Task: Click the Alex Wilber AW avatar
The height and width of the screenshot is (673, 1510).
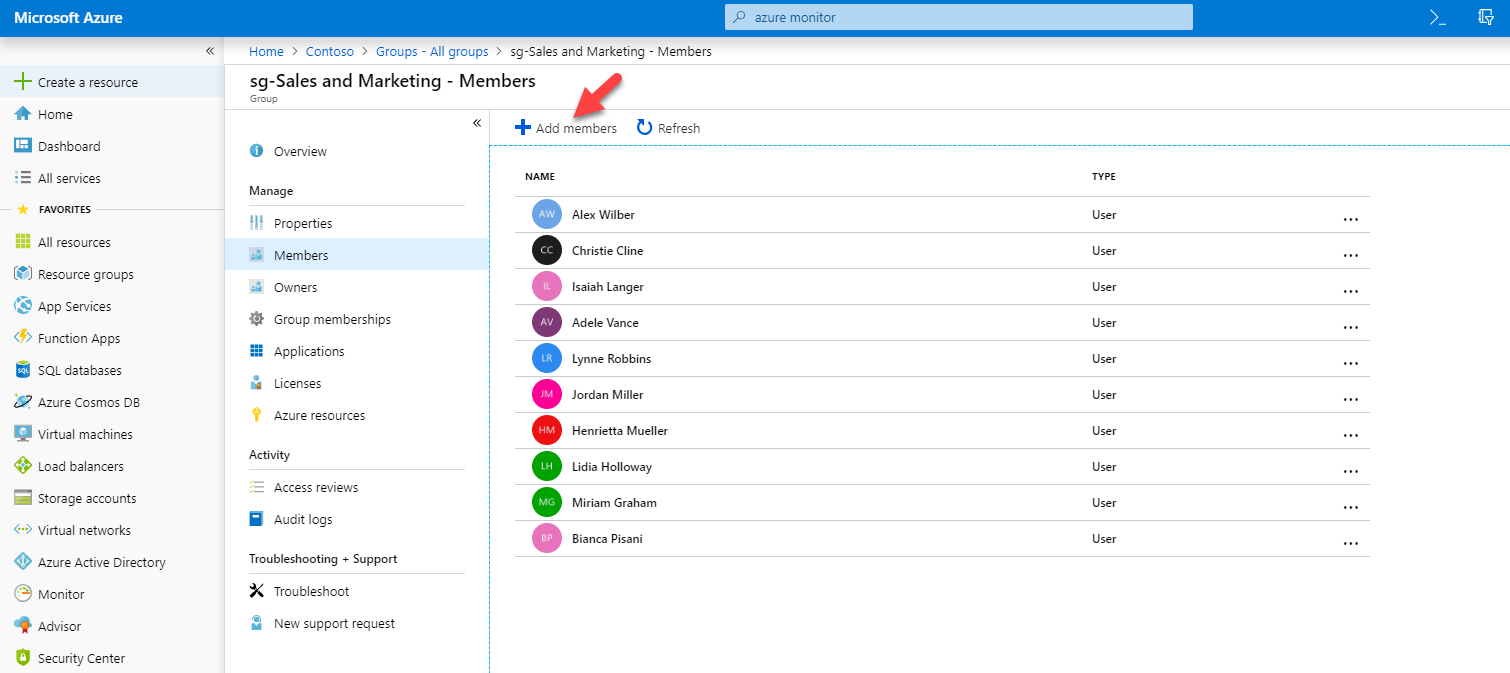Action: 547,214
